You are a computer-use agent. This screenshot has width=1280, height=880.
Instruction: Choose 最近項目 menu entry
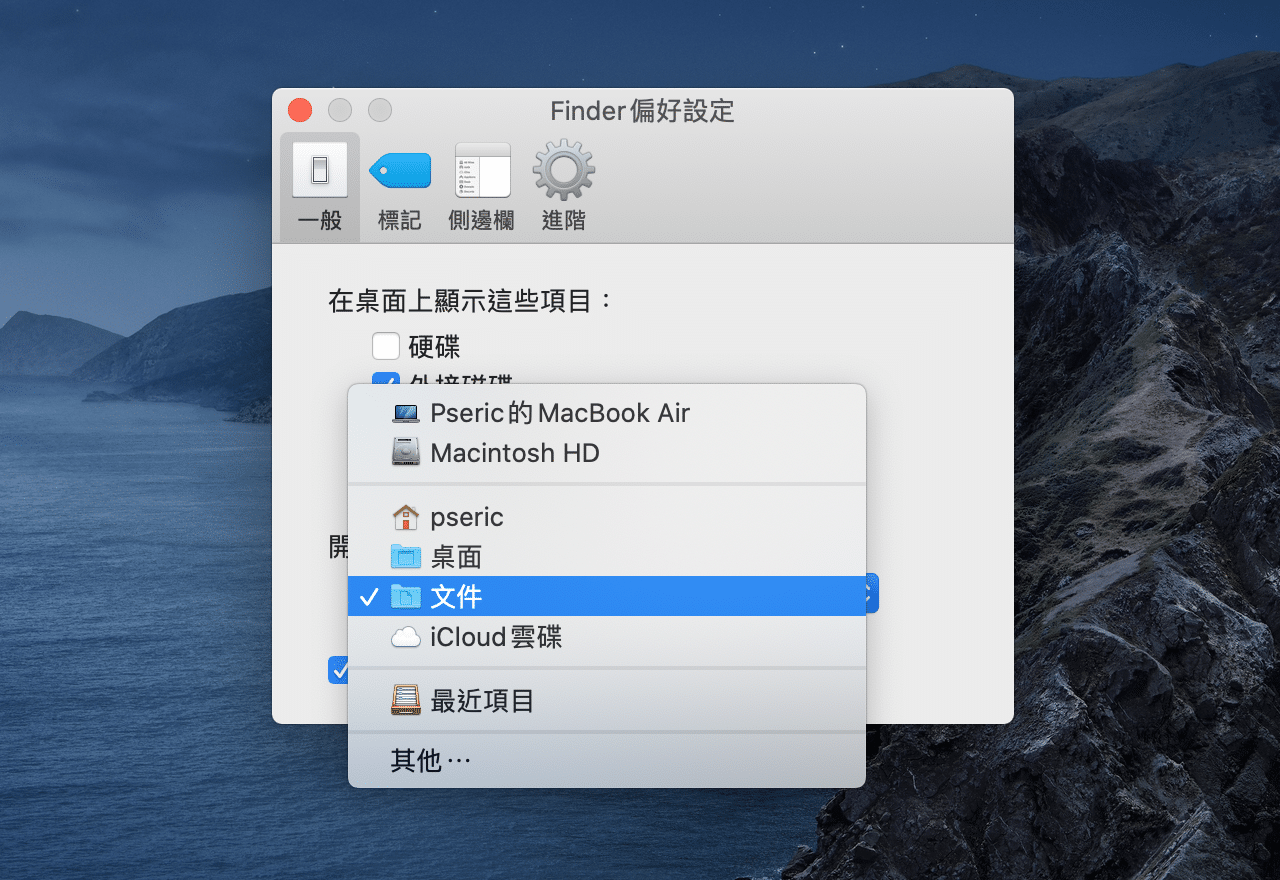point(607,701)
